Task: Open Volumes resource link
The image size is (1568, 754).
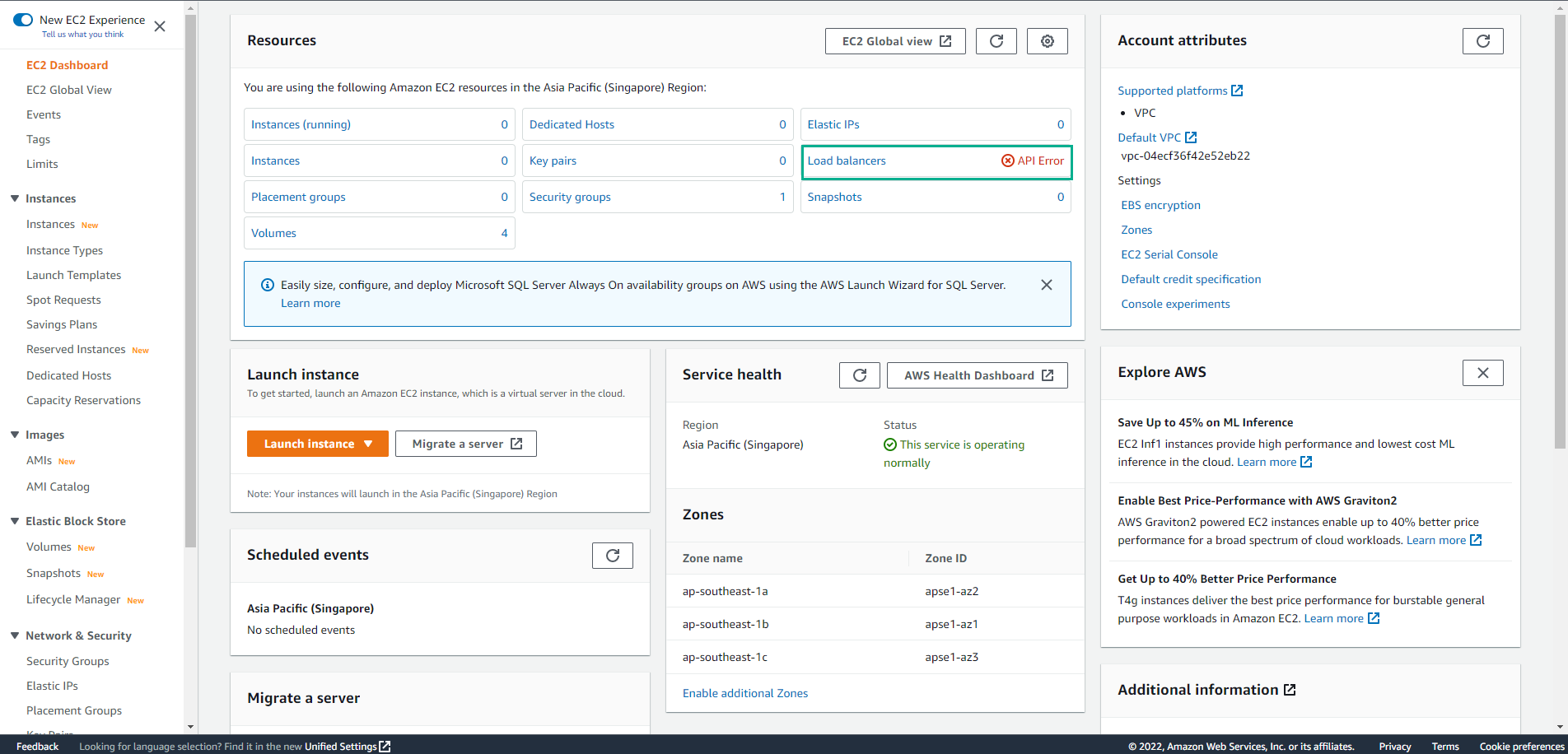Action: (x=273, y=233)
